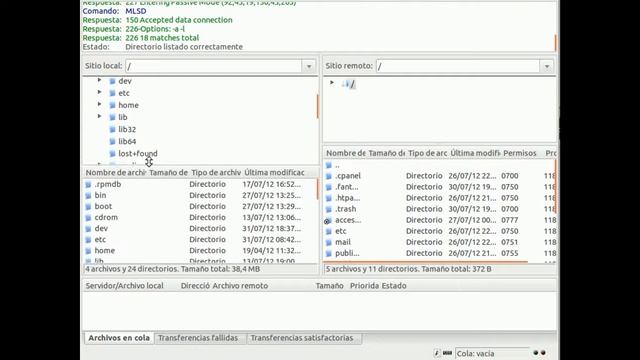Select the .trash folder icon in remote list
The height and width of the screenshot is (360, 640).
tap(329, 209)
